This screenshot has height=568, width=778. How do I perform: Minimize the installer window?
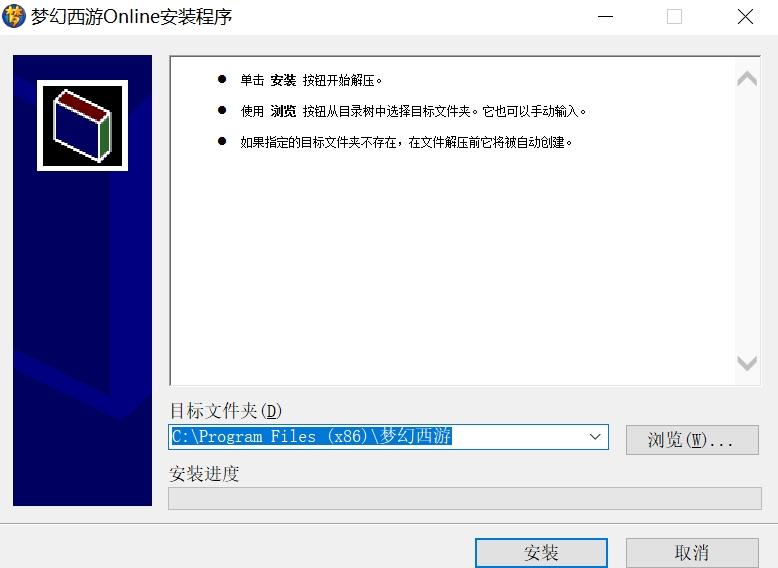605,17
